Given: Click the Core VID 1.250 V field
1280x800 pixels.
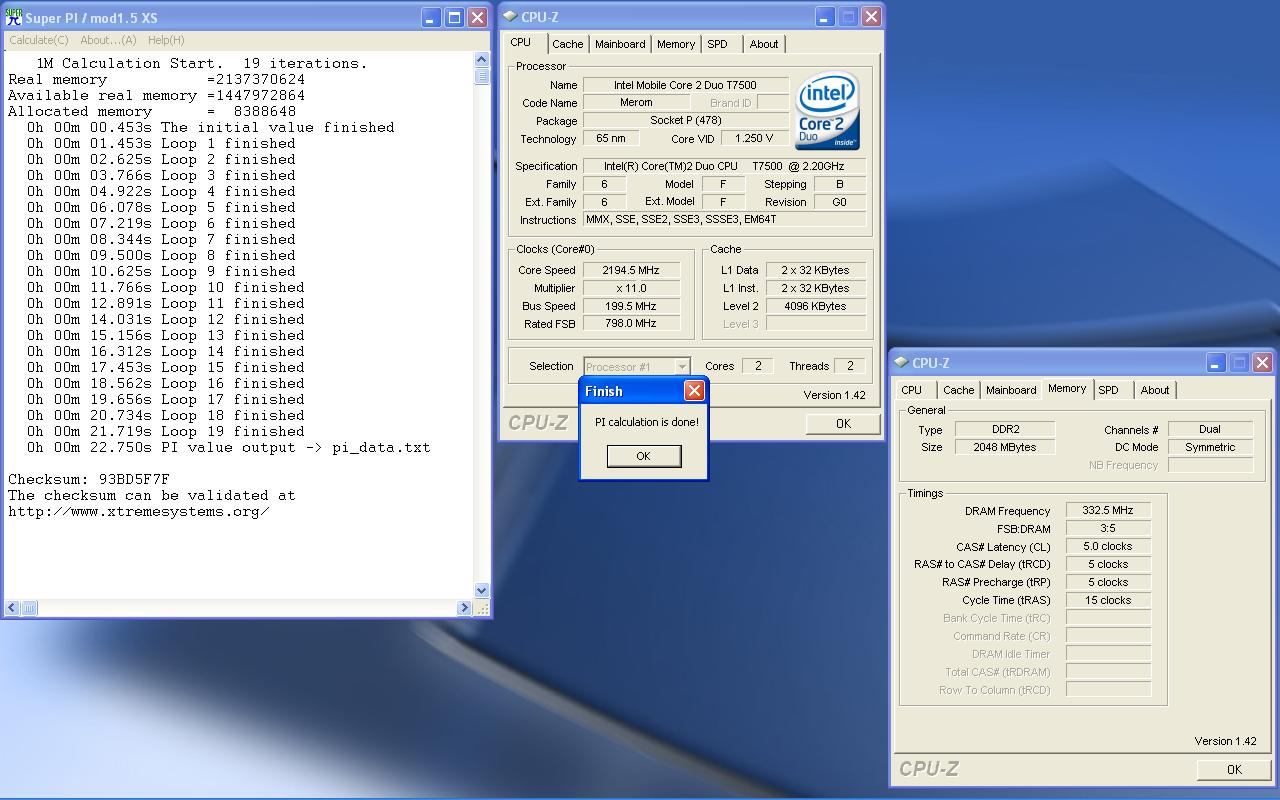Looking at the screenshot, I should tap(753, 139).
